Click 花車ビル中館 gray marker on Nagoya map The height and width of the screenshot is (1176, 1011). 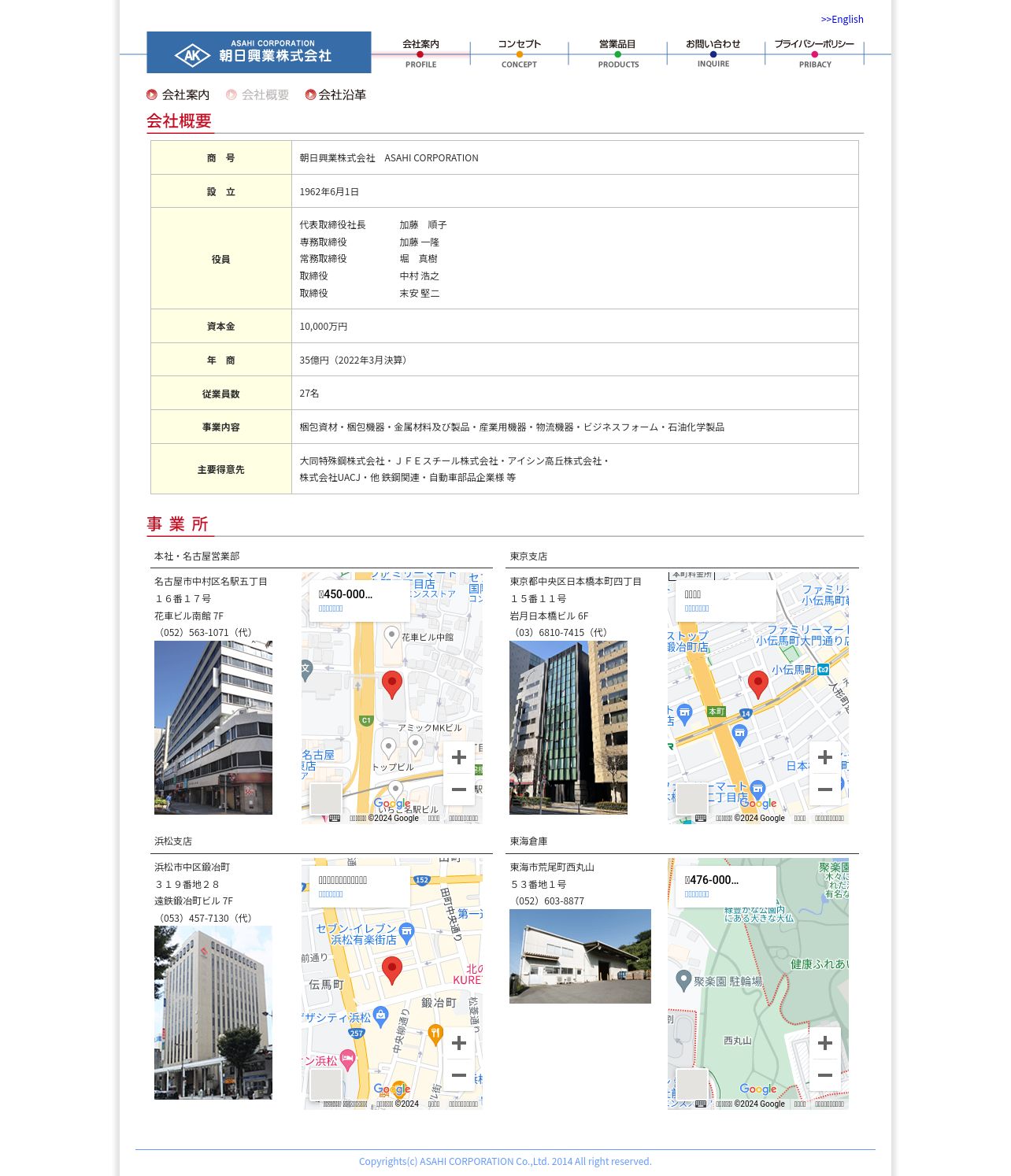391,636
